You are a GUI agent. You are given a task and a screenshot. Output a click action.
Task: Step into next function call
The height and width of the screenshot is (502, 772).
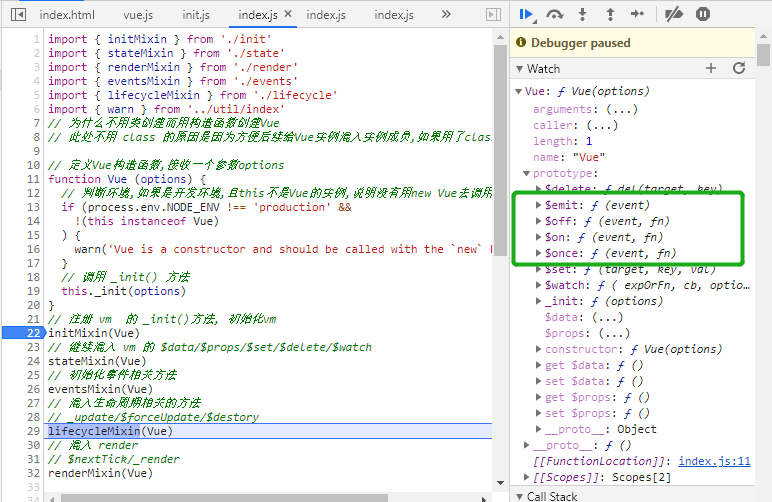click(x=582, y=14)
